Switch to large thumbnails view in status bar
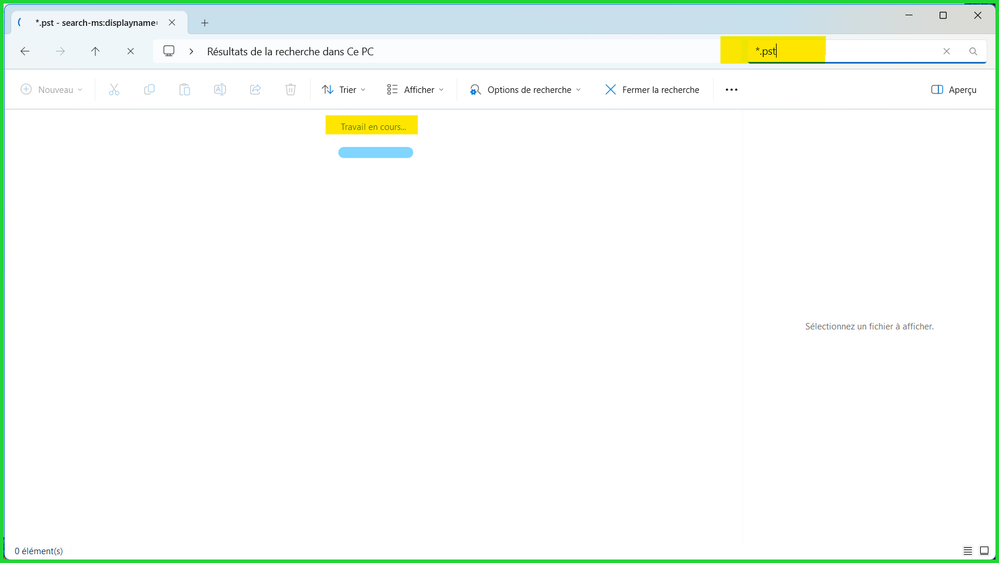The image size is (999, 563). tap(984, 551)
